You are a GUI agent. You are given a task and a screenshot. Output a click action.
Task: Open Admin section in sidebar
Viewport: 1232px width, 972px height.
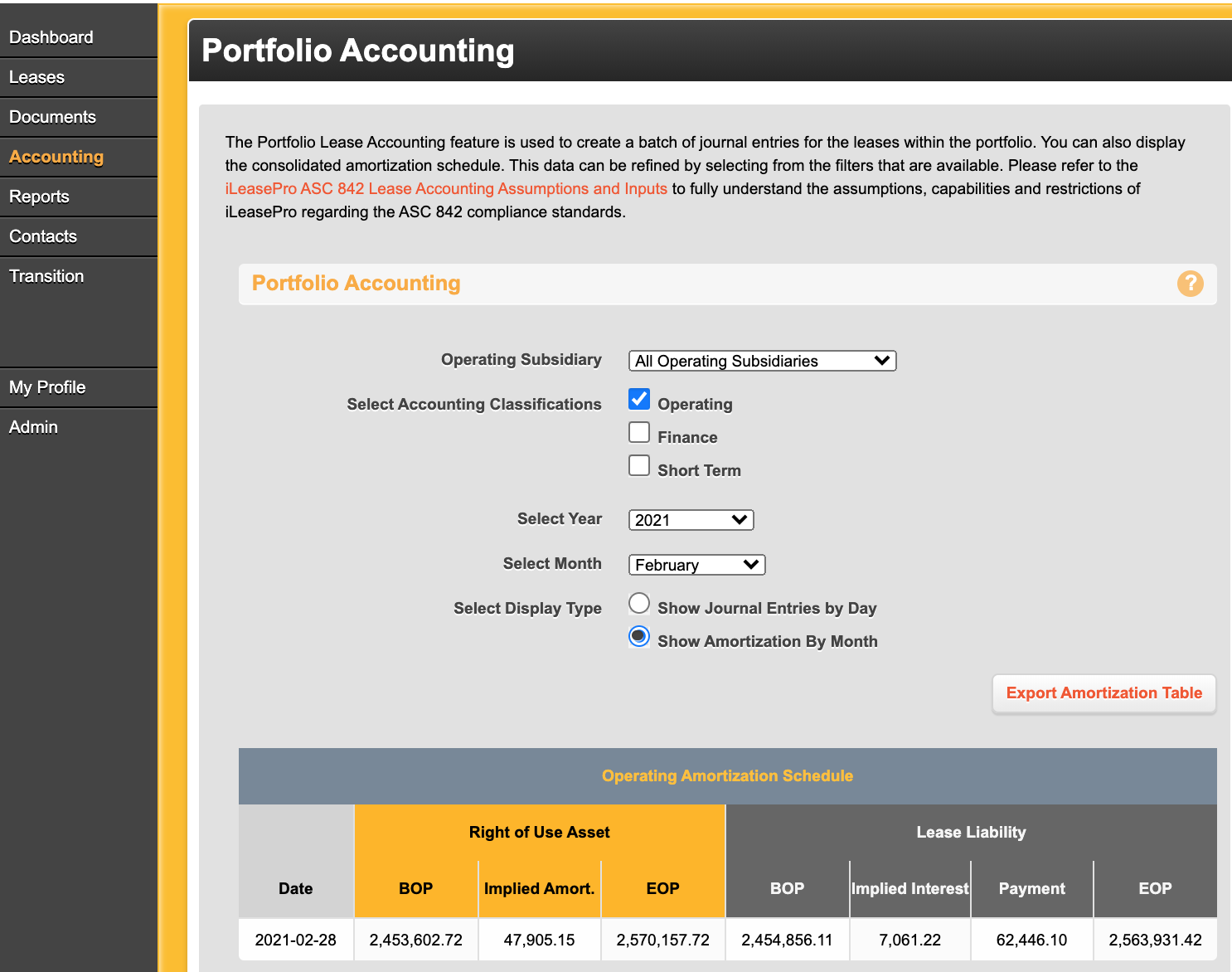pos(79,427)
